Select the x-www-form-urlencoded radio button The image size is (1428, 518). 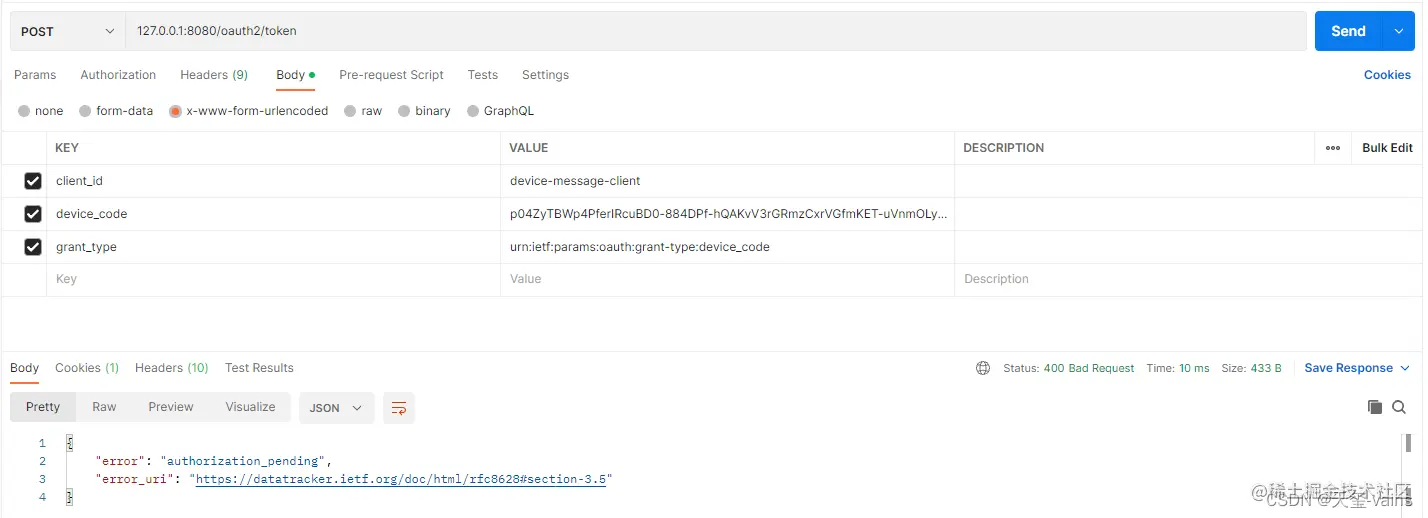(x=176, y=111)
